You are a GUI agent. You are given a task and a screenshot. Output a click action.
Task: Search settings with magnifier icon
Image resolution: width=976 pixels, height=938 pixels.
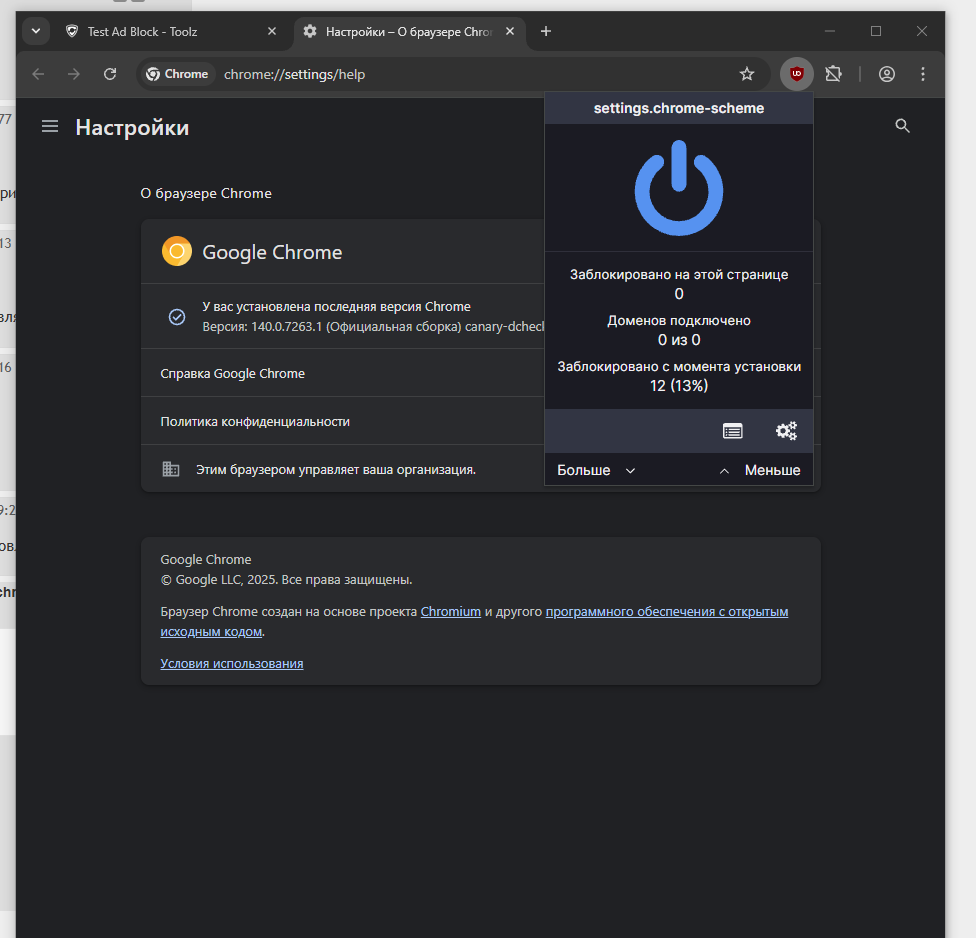903,126
